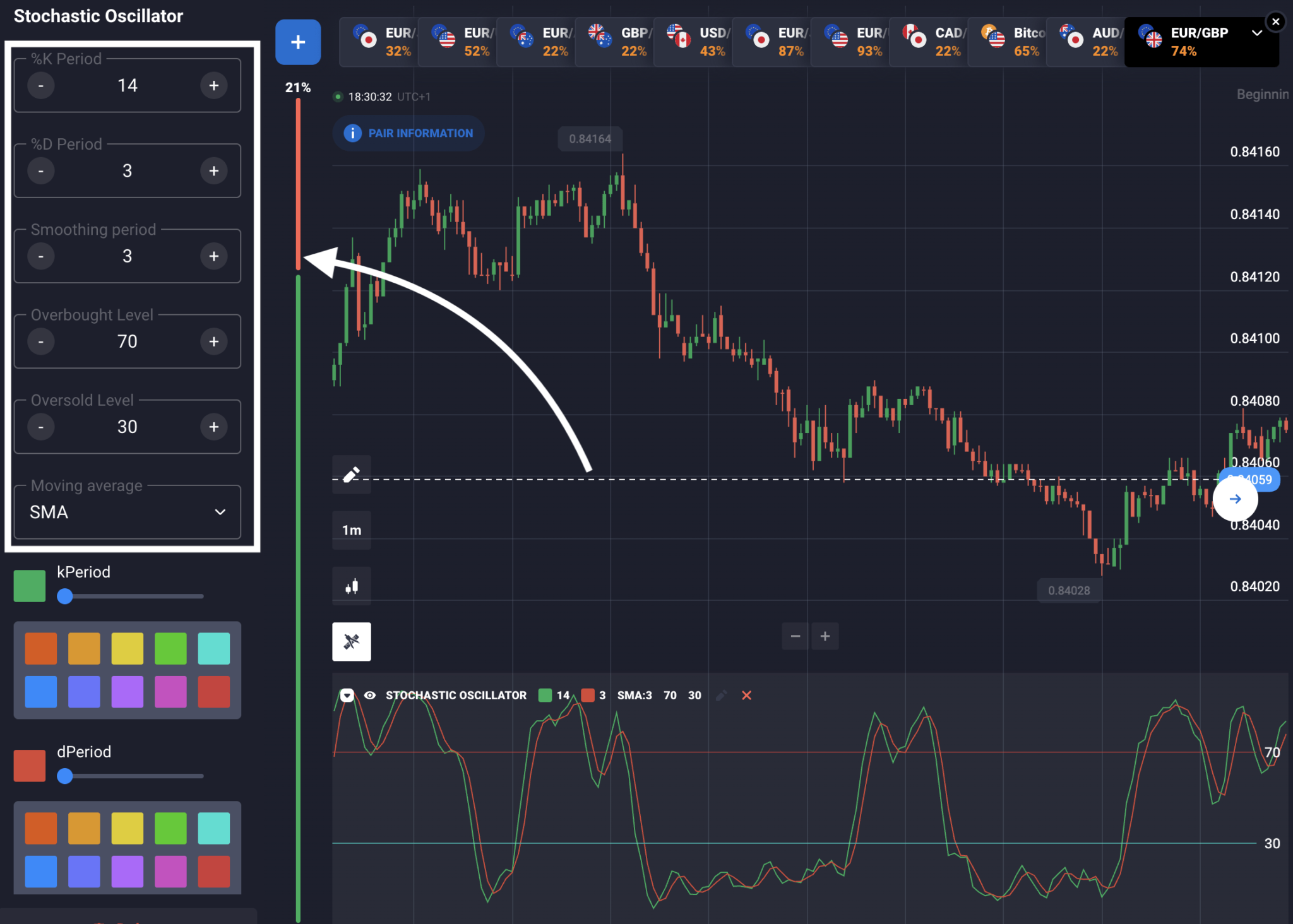Open the indicators compass icon
1293x924 pixels.
352,642
